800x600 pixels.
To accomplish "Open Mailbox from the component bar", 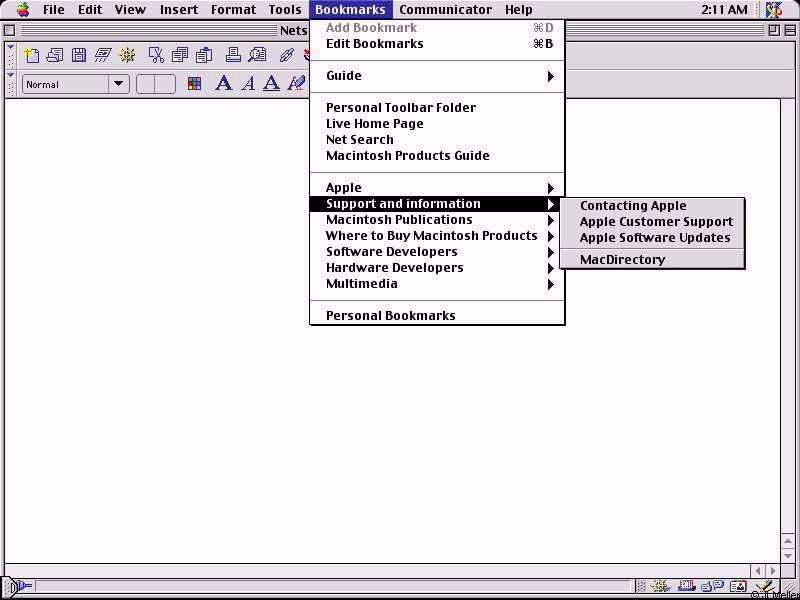I will [x=686, y=587].
